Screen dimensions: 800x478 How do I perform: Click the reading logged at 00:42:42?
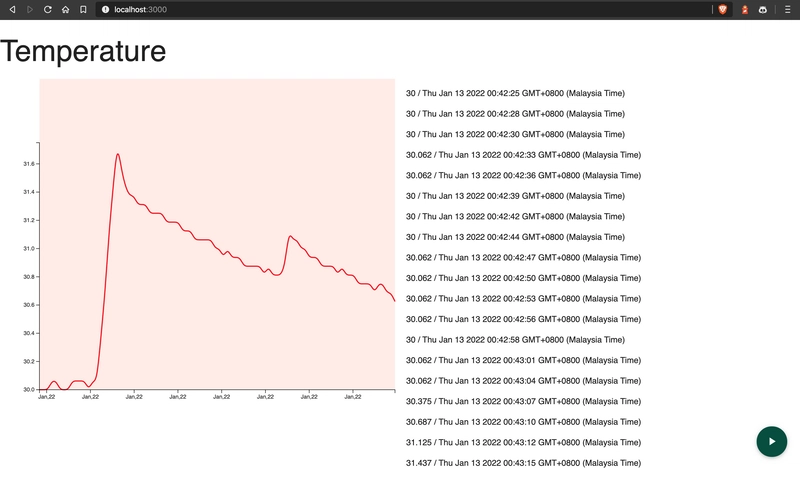click(x=515, y=216)
